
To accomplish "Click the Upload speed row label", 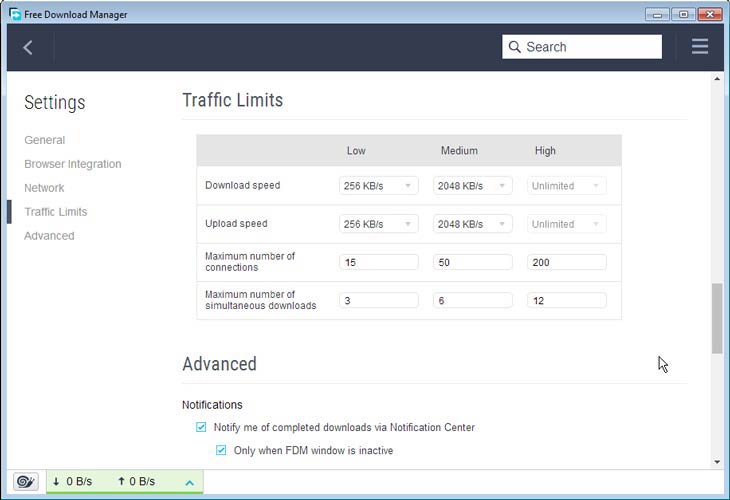I will (236, 223).
